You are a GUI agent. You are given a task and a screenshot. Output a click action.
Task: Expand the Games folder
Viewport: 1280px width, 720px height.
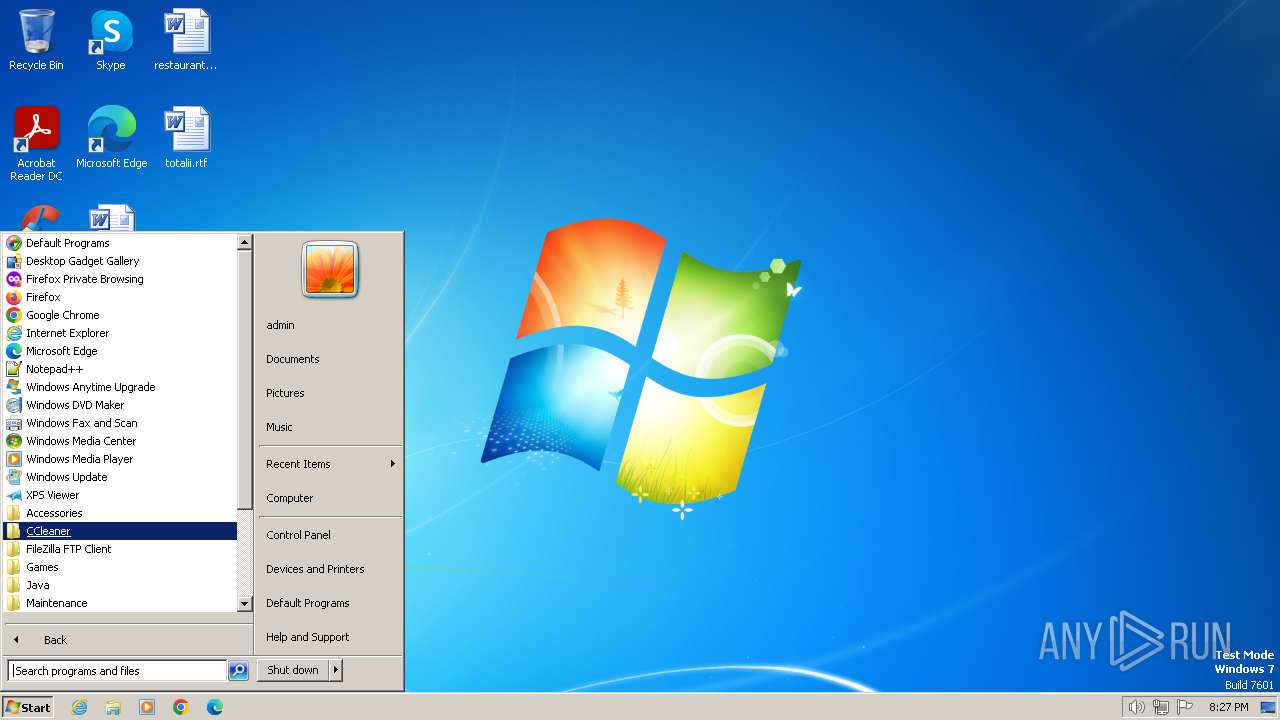click(x=120, y=567)
